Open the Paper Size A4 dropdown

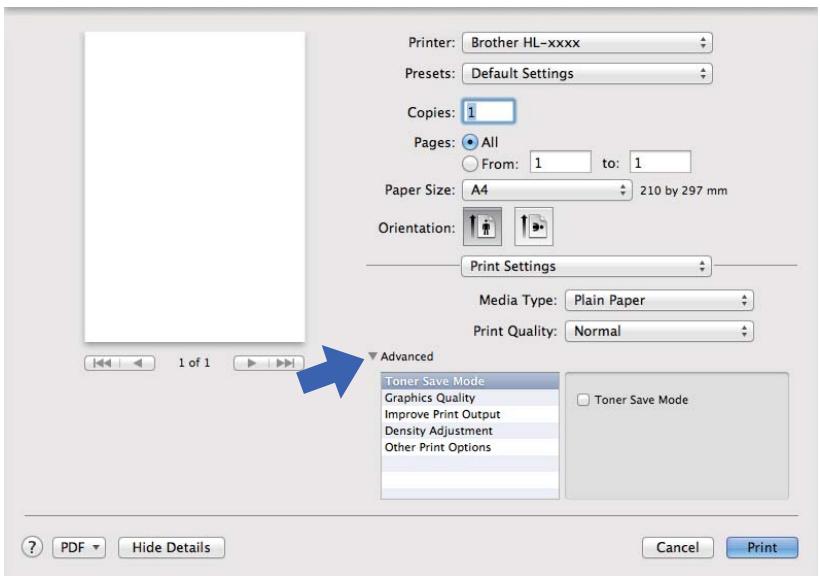[x=547, y=190]
